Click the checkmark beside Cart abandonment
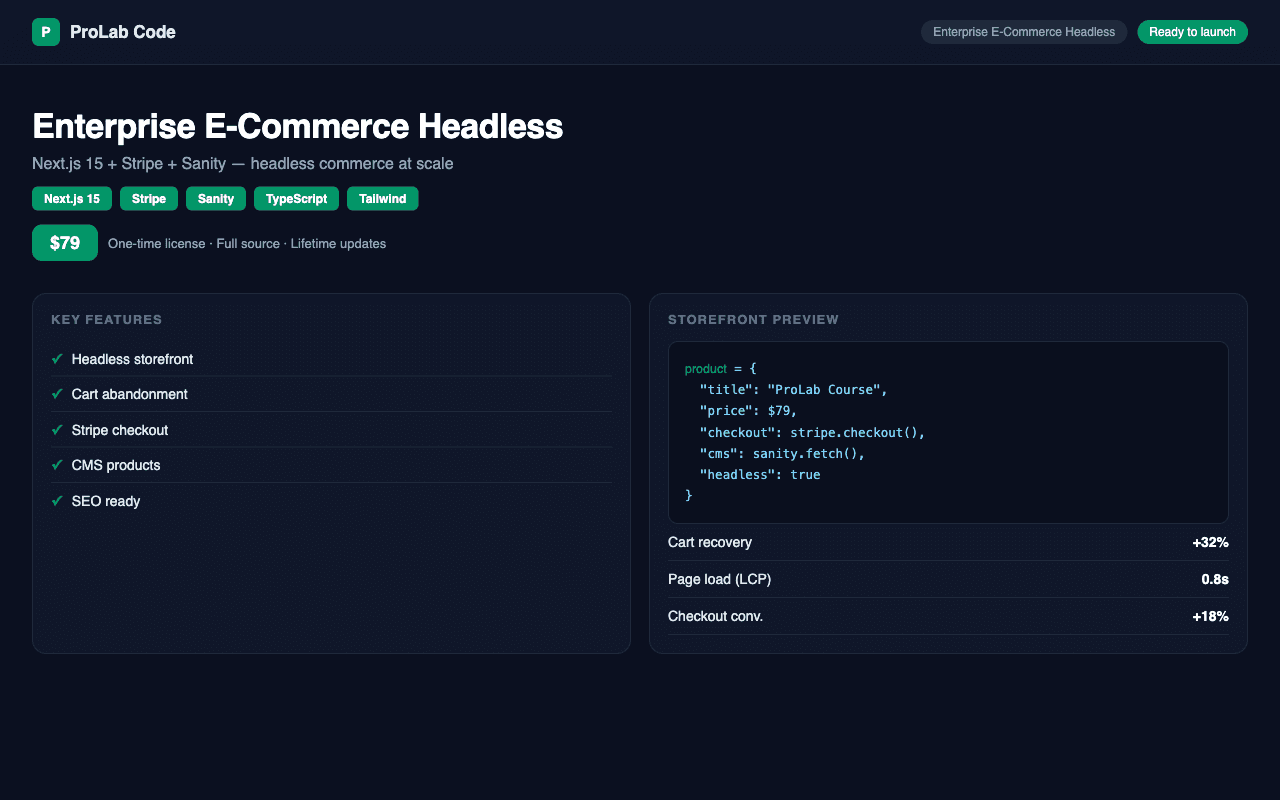Viewport: 1280px width, 800px height. pyautogui.click(x=57, y=394)
